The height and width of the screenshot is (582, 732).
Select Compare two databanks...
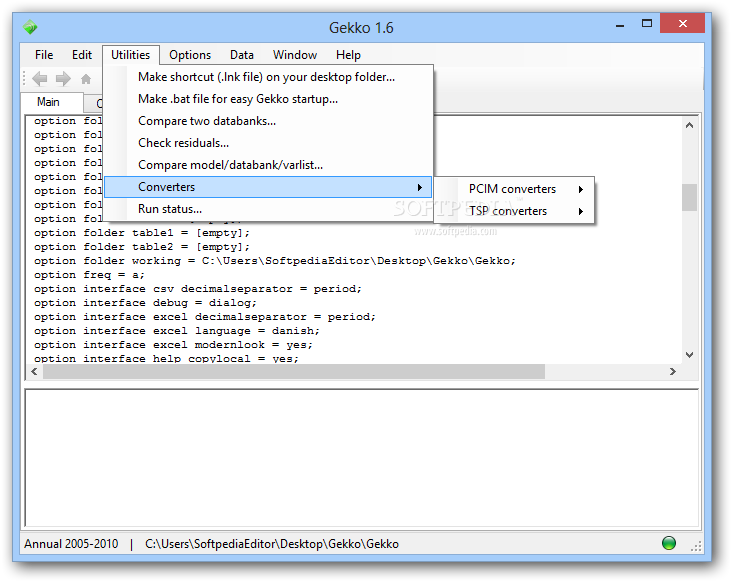tap(268, 121)
